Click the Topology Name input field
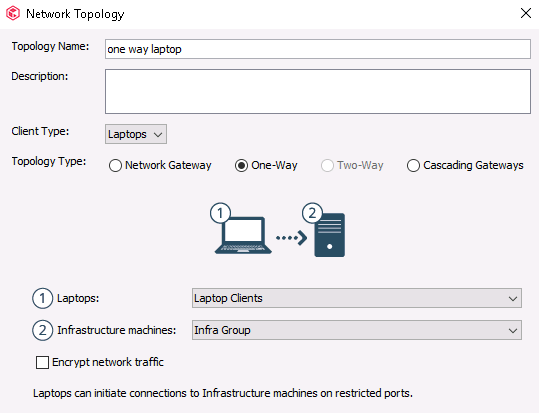 [318, 49]
